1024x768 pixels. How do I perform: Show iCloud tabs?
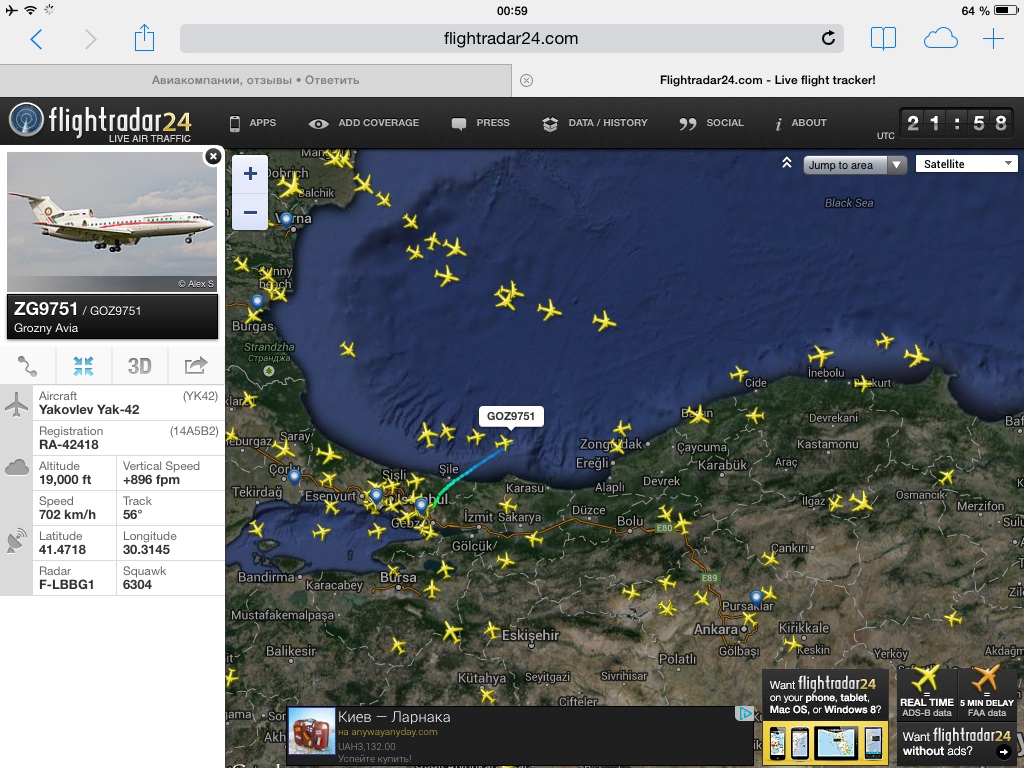point(940,39)
